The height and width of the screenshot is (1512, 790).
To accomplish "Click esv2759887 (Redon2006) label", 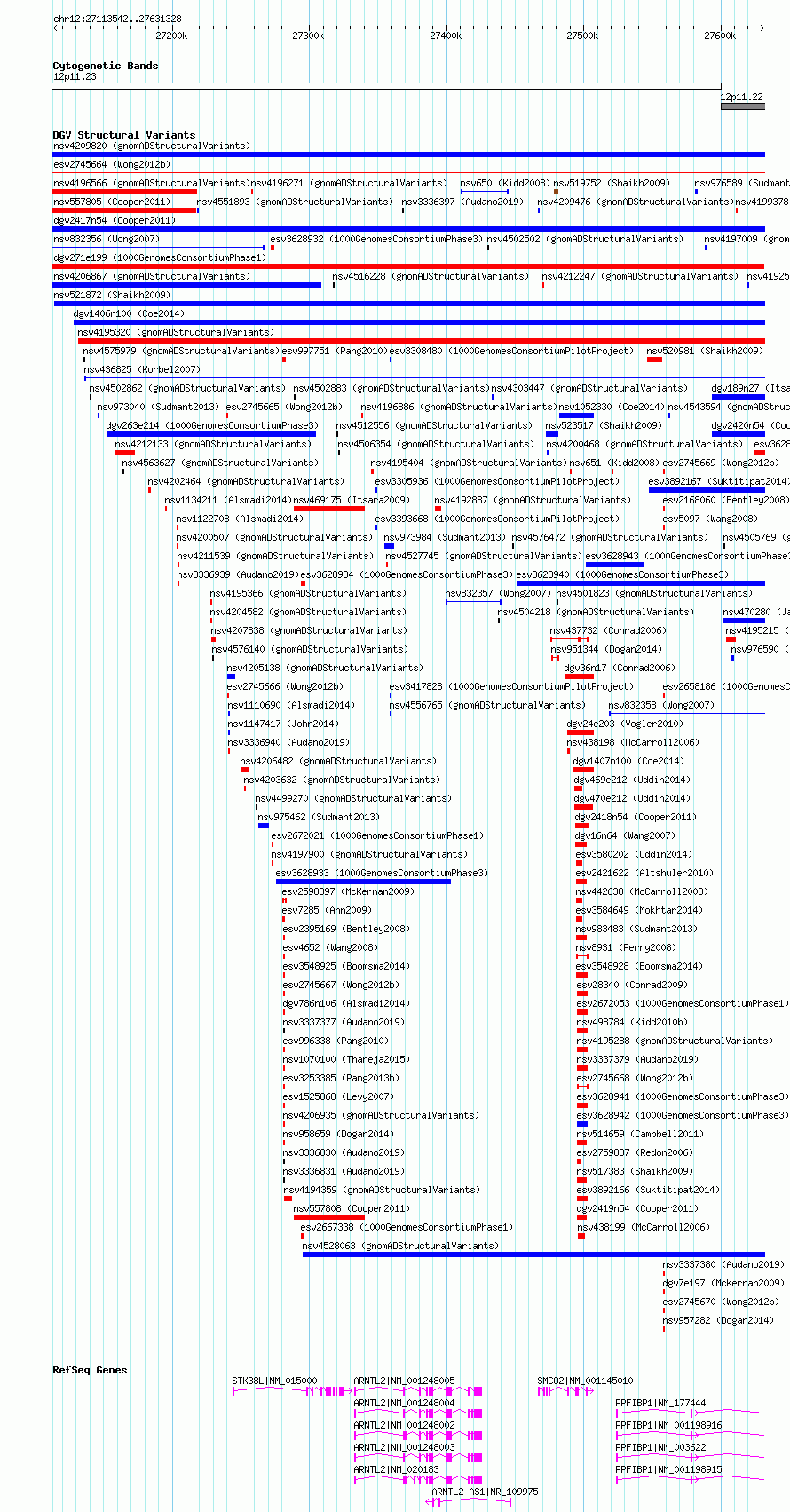I will 635,1152.
